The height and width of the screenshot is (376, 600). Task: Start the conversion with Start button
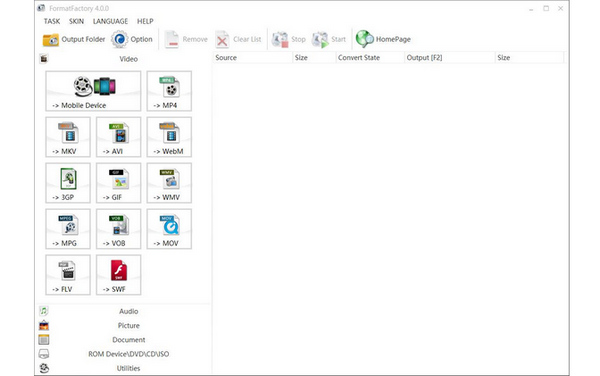coord(329,39)
